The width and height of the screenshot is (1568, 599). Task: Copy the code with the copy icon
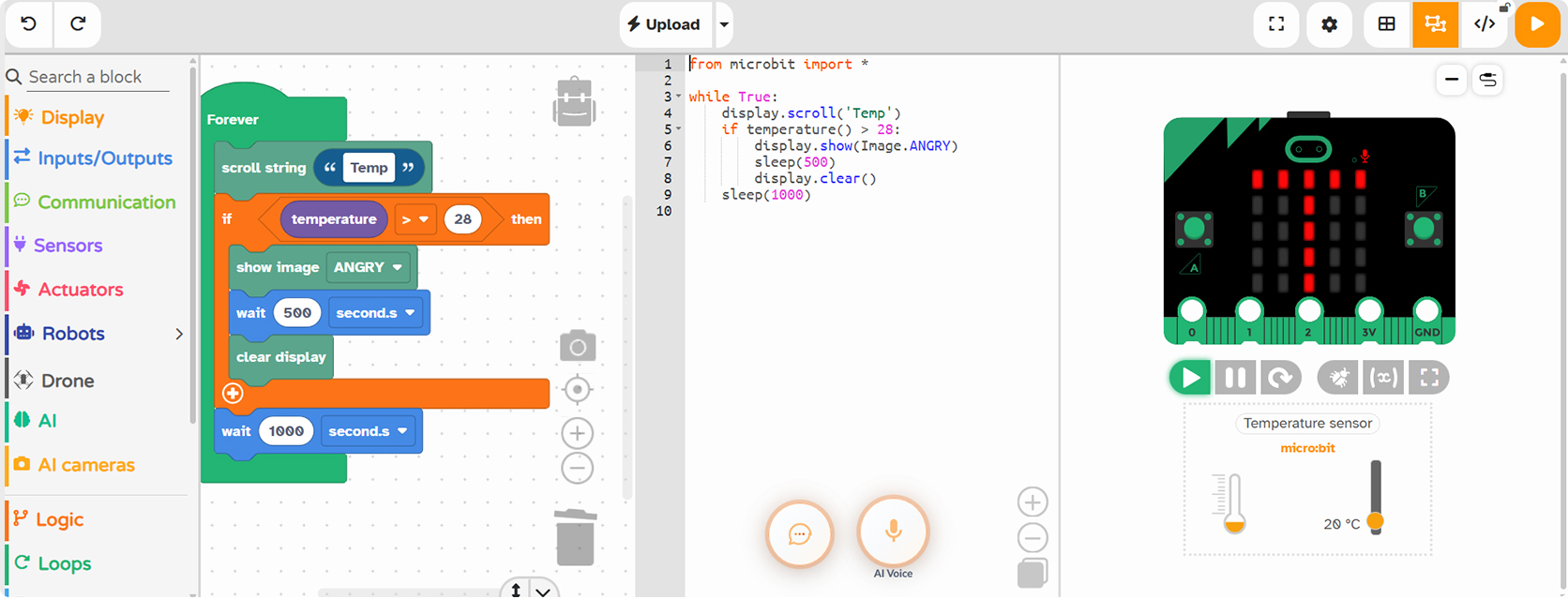pyautogui.click(x=1033, y=573)
